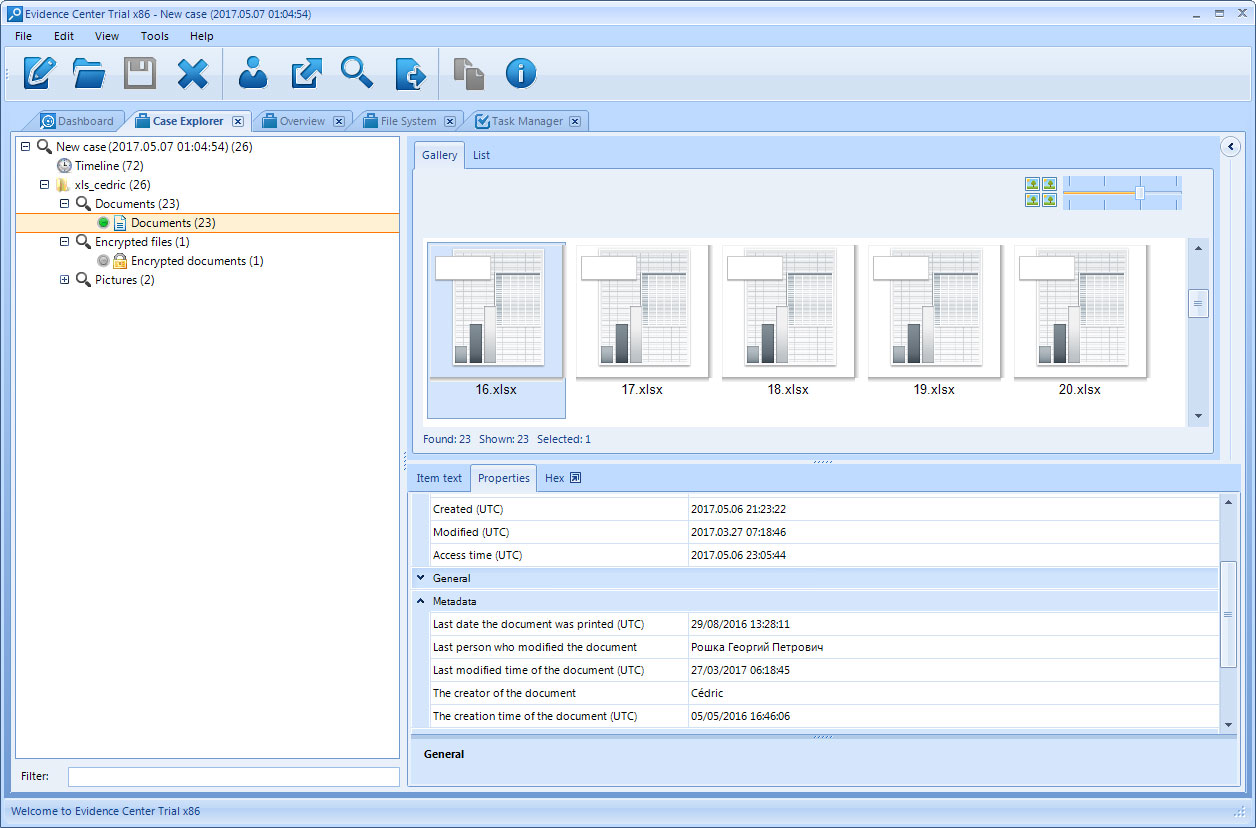Click the creator value Cédric
The image size is (1256, 828).
click(707, 693)
